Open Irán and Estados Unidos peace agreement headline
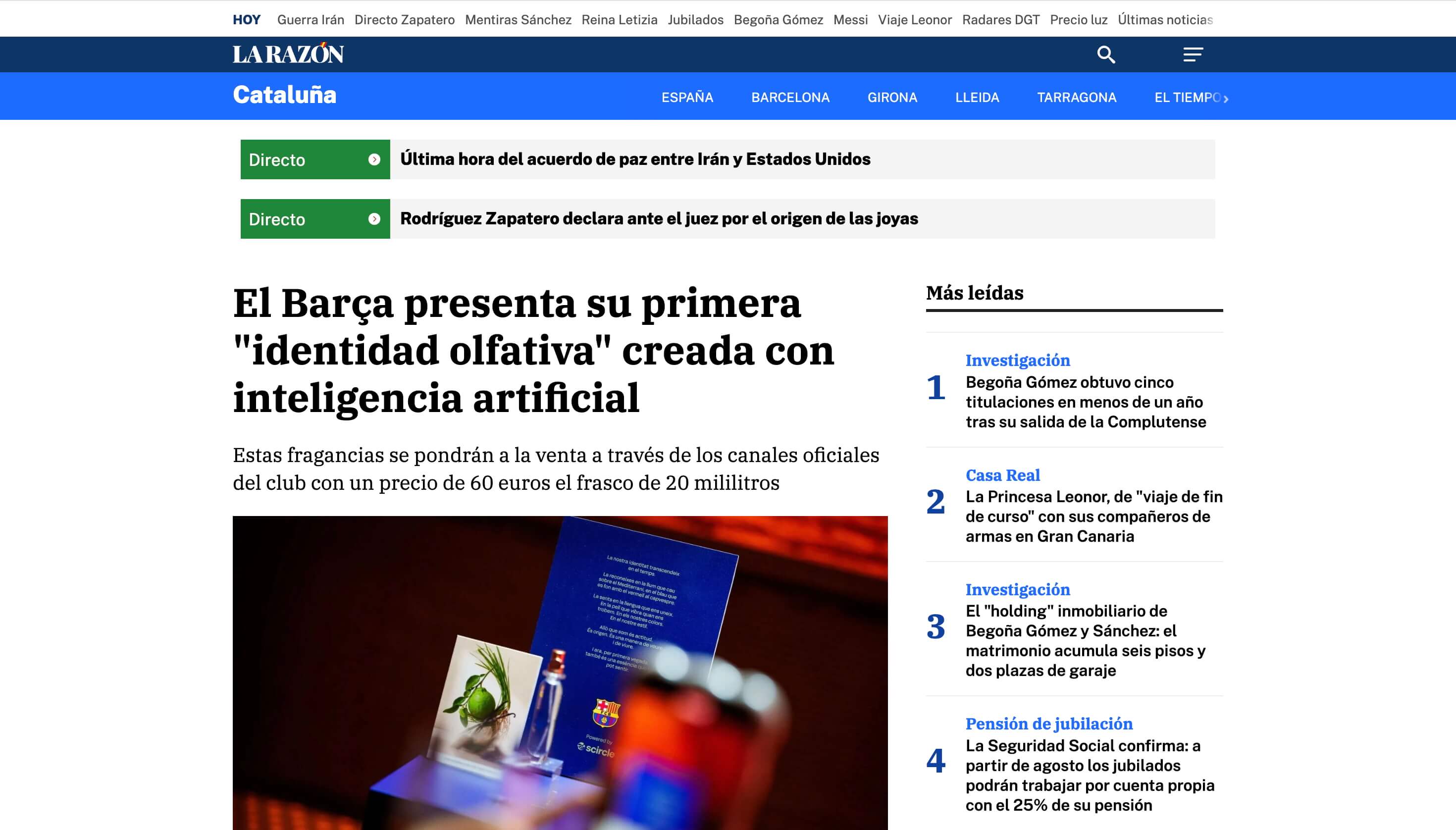This screenshot has width=1456, height=830. coord(635,159)
